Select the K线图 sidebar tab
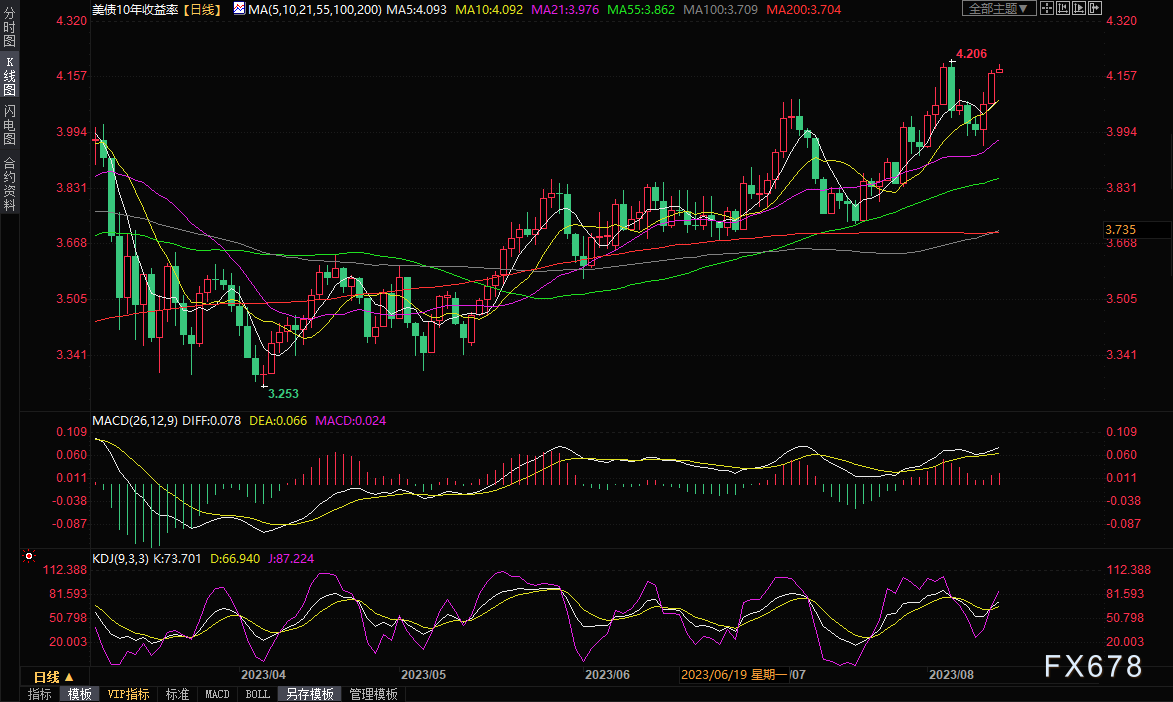 click(10, 75)
